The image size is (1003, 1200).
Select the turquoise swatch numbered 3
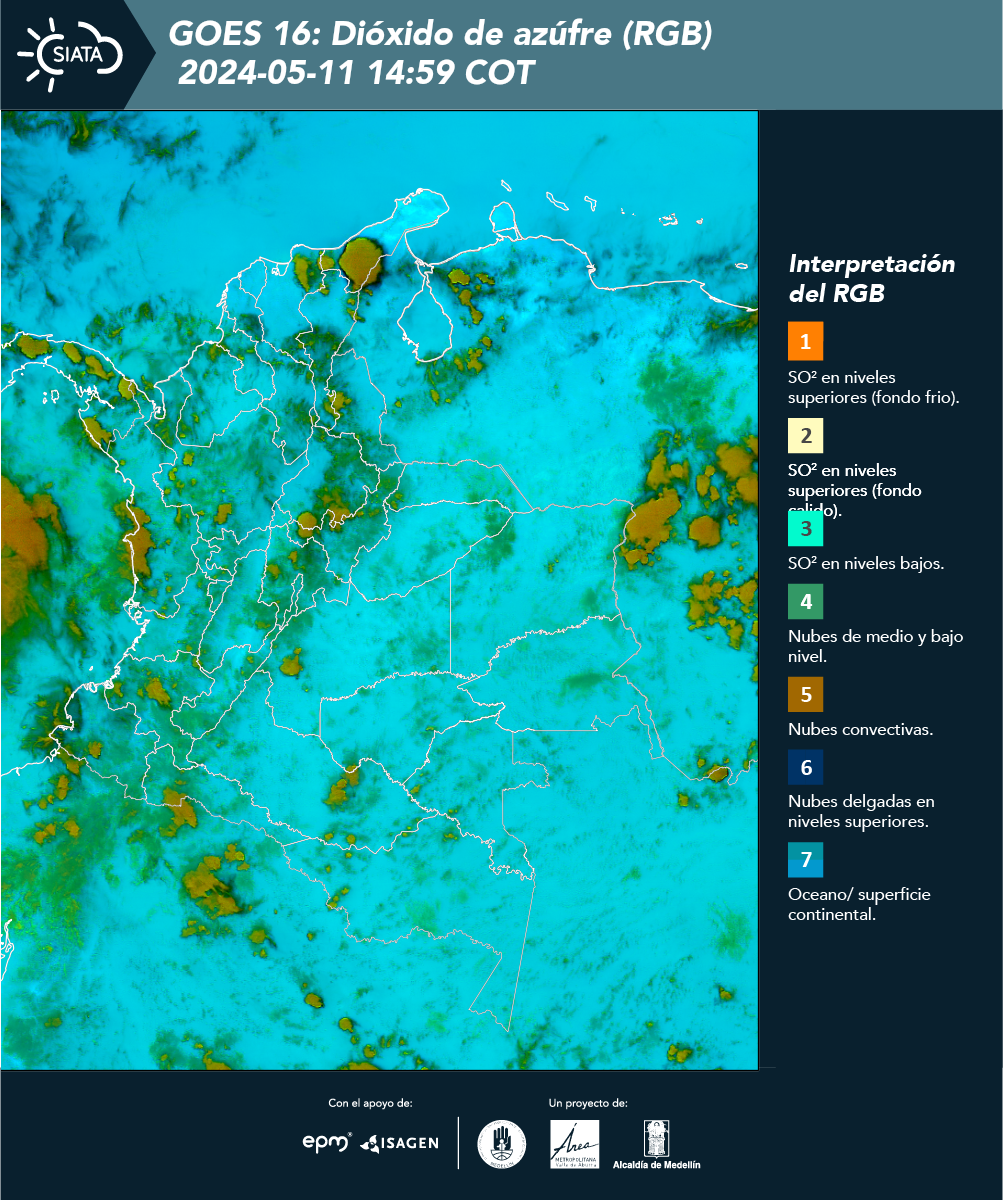(805, 527)
